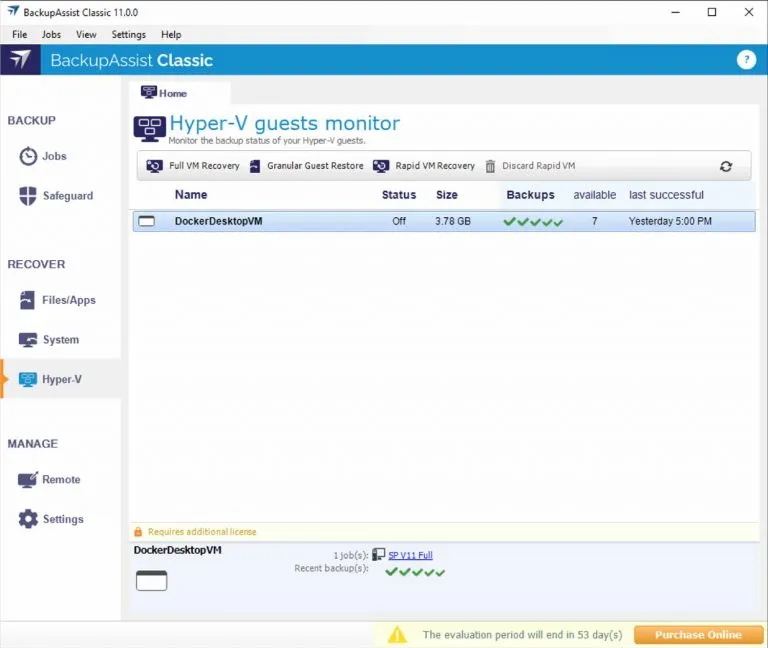
Task: Click DockerDesktopVM title in details pane
Action: coord(177,550)
